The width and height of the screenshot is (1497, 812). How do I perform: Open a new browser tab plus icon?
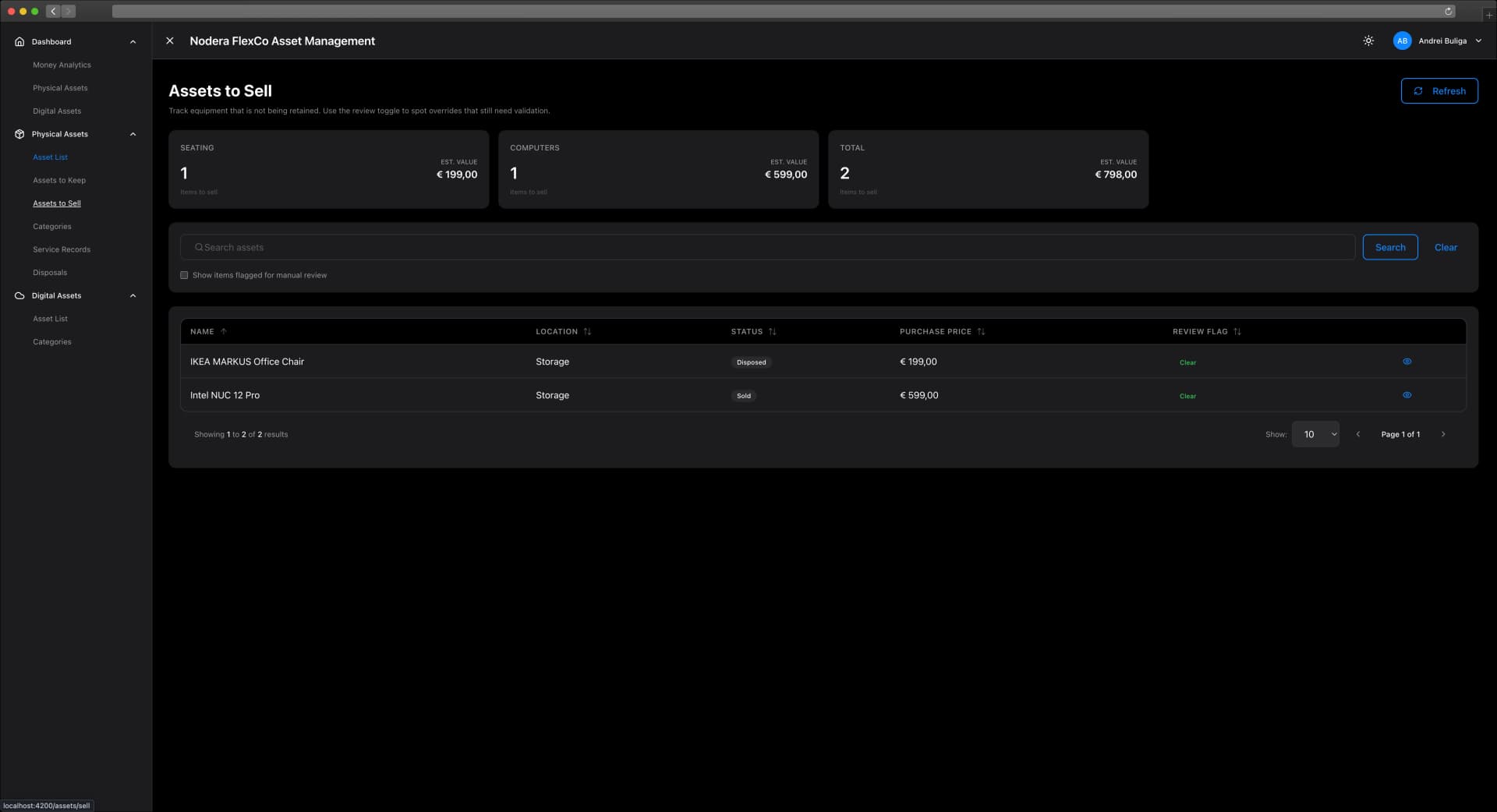1488,15
